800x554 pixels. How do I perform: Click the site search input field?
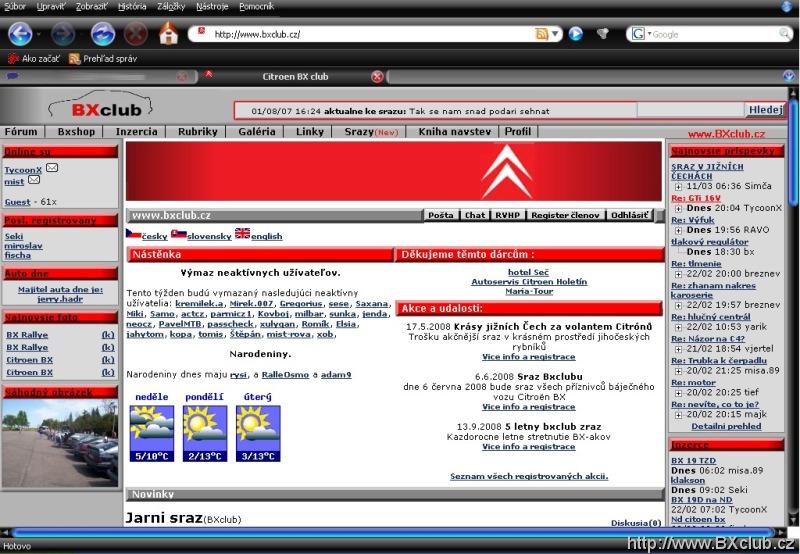point(691,110)
